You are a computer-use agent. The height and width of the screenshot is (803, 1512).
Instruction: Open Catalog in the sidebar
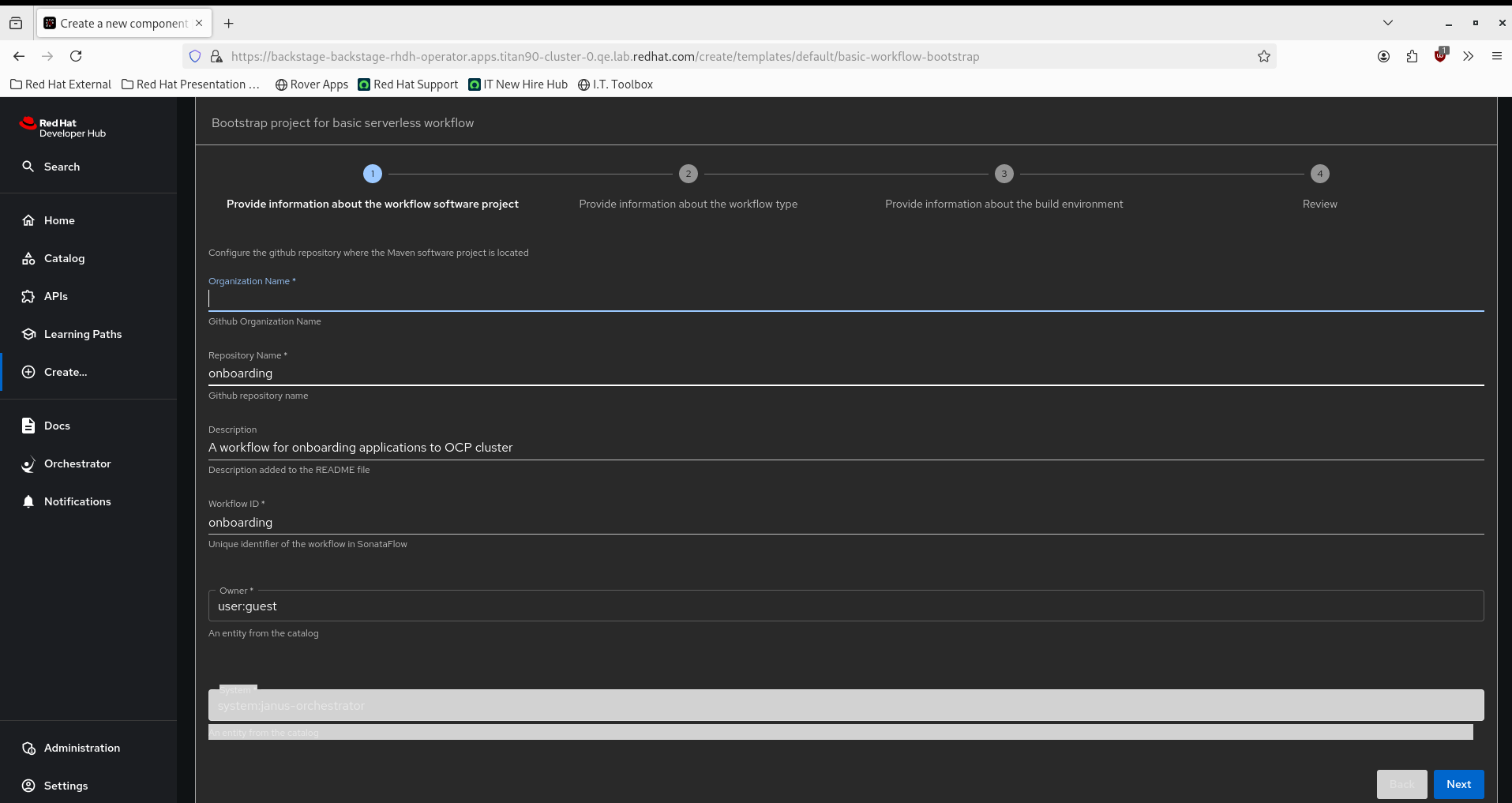coord(64,258)
